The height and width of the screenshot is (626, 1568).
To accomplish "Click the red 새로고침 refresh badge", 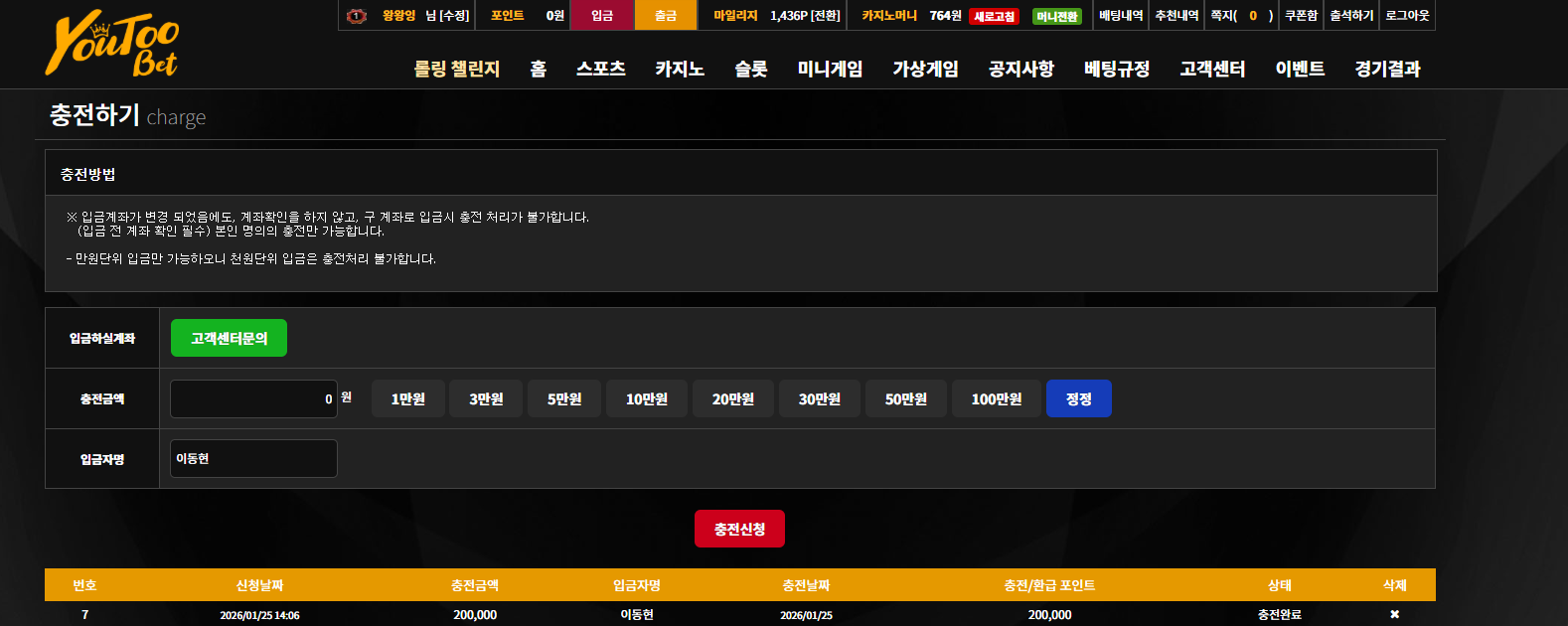I will [x=994, y=16].
